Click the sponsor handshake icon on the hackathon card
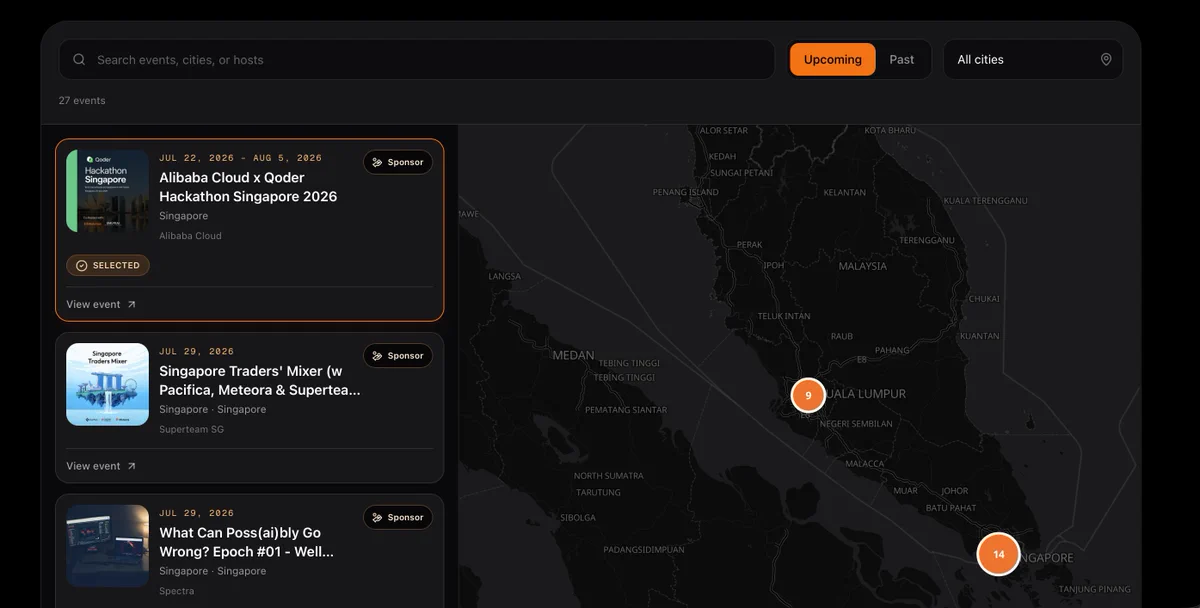This screenshot has height=608, width=1200. click(377, 162)
